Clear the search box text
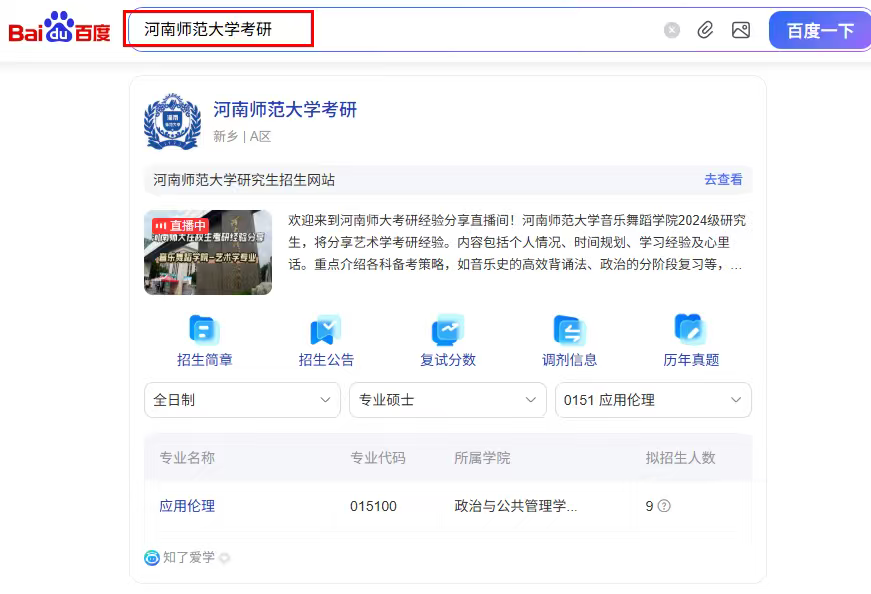 [x=672, y=30]
